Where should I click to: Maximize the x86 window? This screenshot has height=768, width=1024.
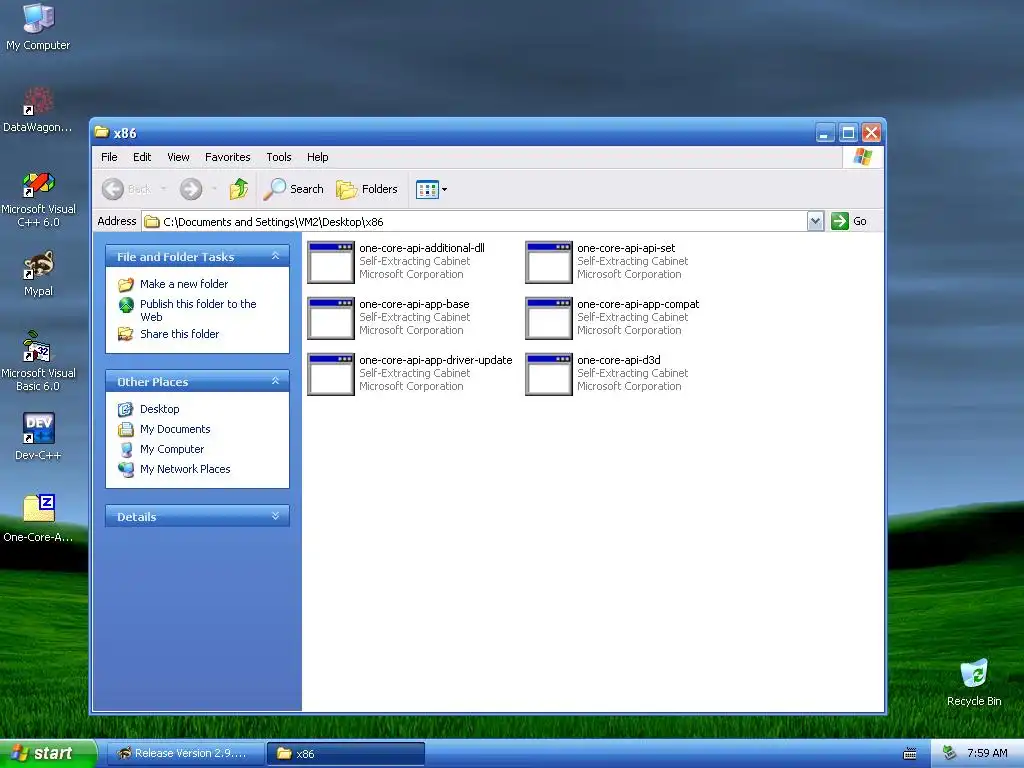pyautogui.click(x=848, y=133)
